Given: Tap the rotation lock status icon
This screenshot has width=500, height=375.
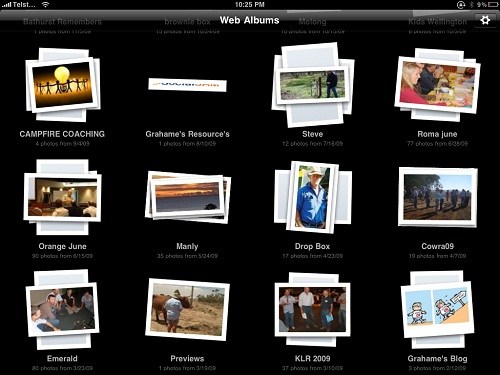Looking at the screenshot, I should (461, 5).
